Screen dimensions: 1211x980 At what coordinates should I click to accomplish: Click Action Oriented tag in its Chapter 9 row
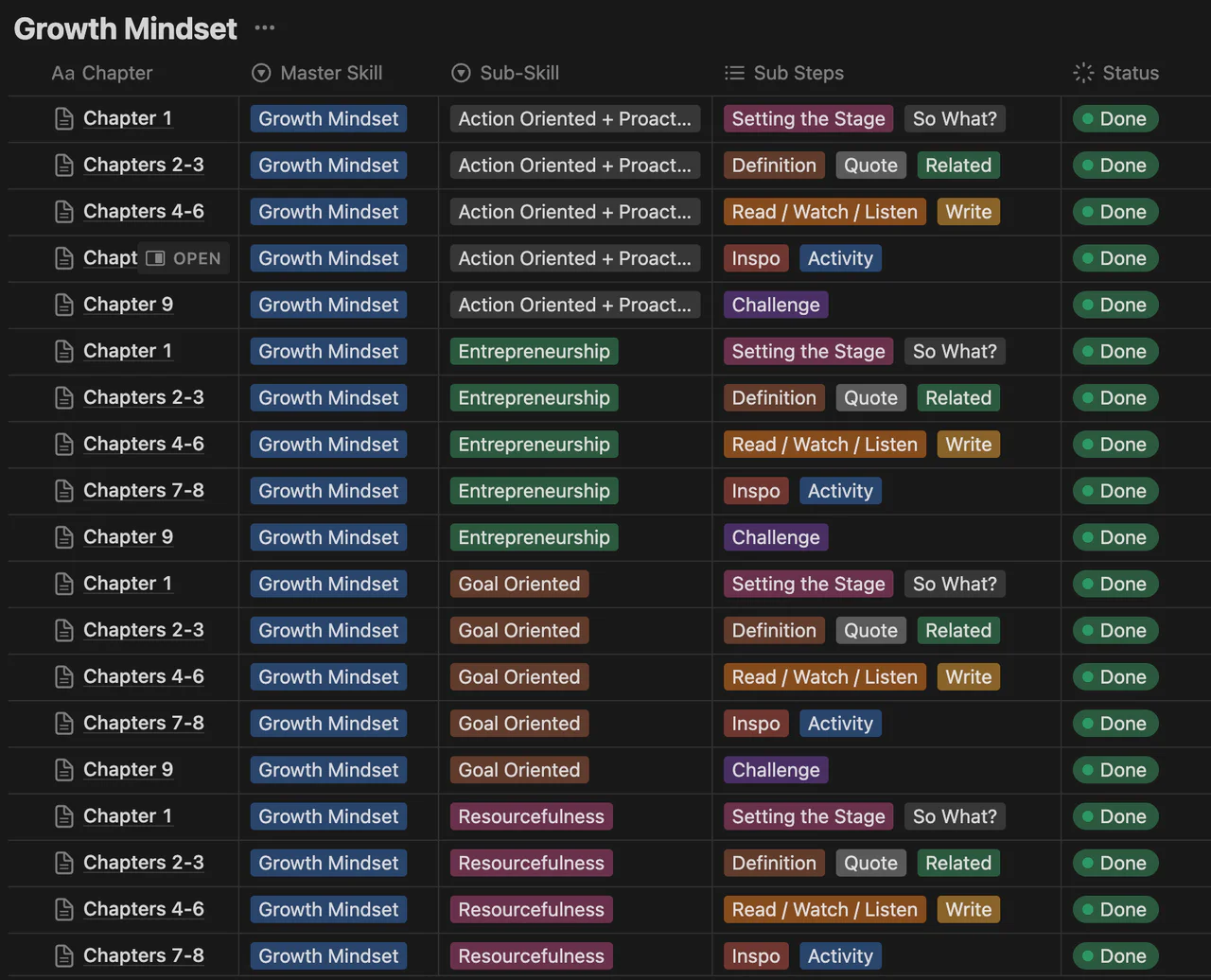[x=575, y=305]
